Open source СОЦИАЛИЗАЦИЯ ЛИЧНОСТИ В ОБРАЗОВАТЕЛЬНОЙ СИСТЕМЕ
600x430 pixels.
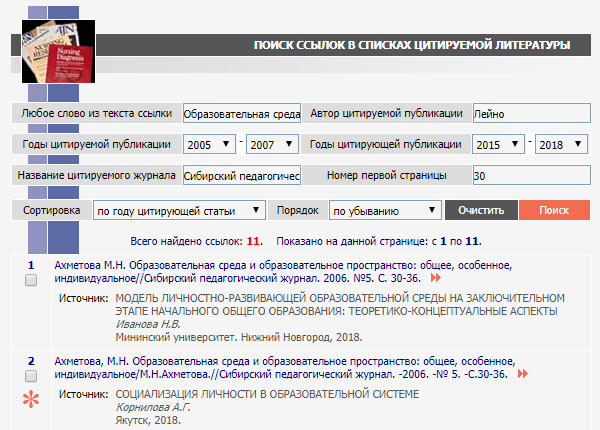[x=267, y=394]
